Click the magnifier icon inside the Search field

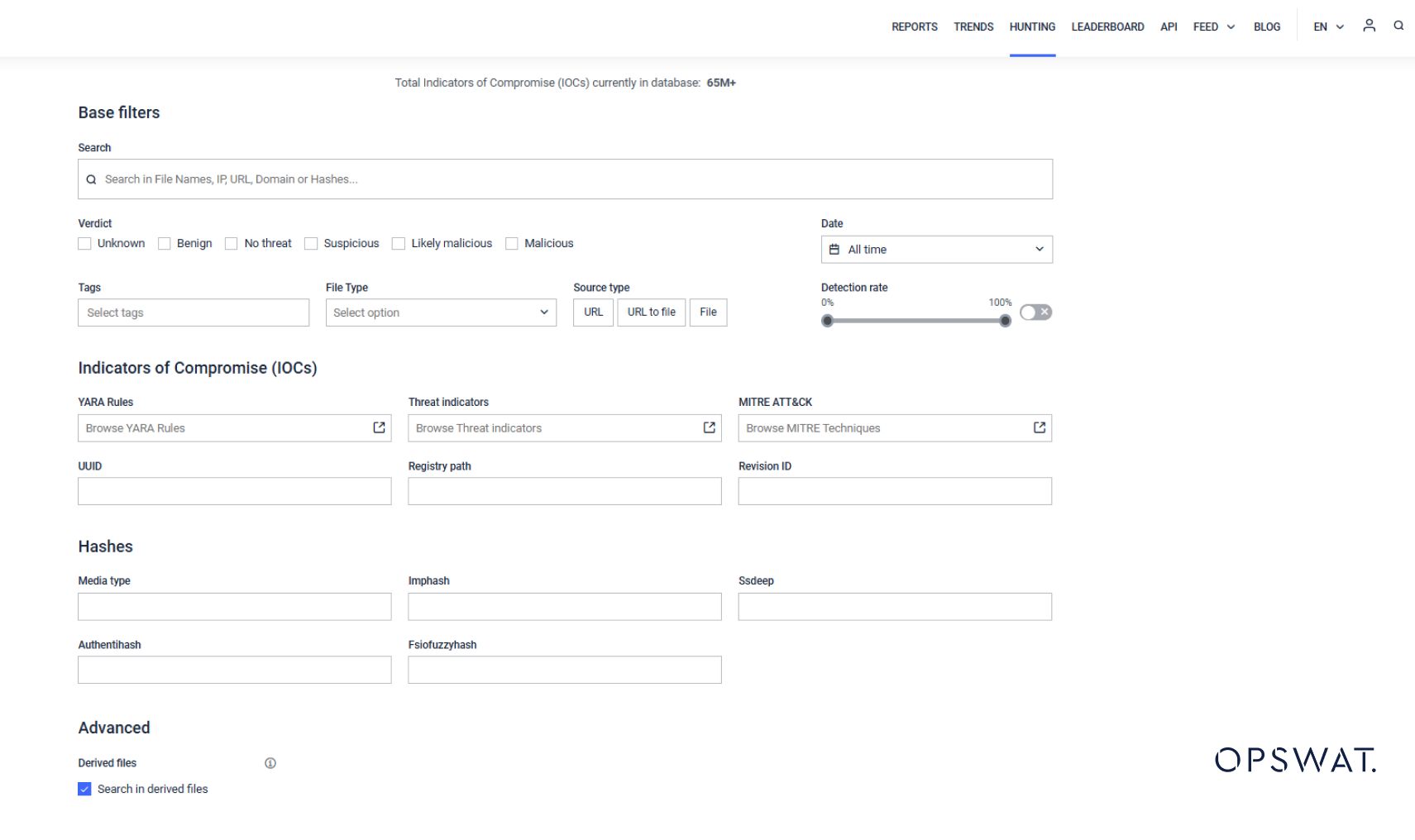click(x=91, y=179)
